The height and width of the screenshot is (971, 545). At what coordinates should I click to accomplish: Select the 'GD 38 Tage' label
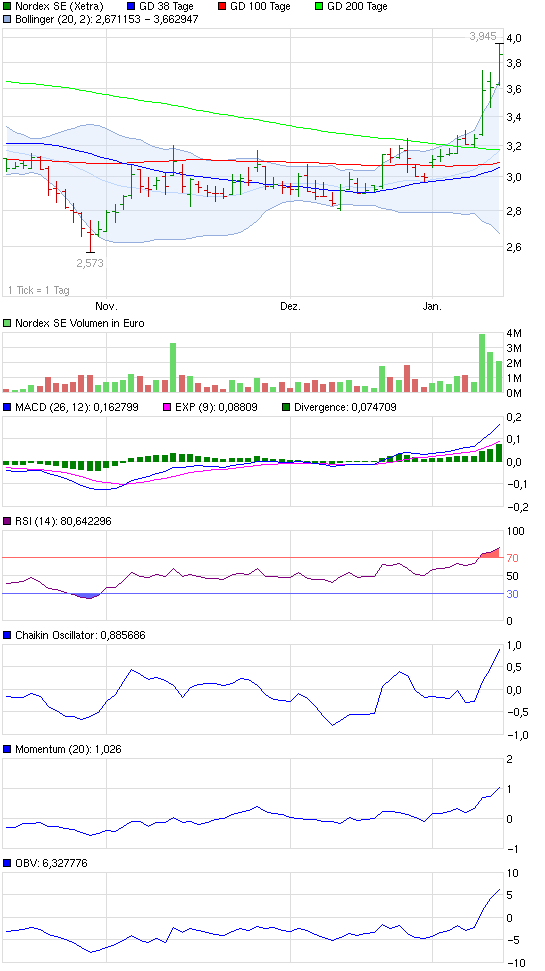point(165,6)
